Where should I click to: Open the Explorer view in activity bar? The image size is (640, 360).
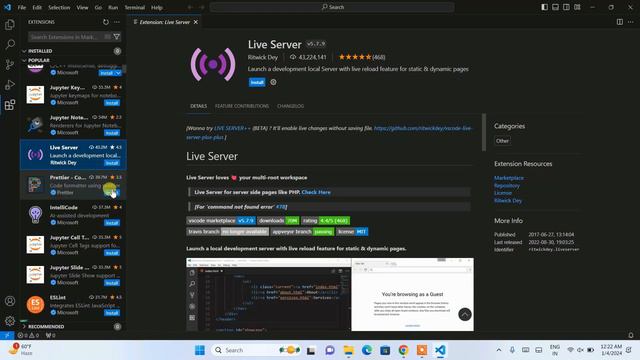(x=10, y=25)
